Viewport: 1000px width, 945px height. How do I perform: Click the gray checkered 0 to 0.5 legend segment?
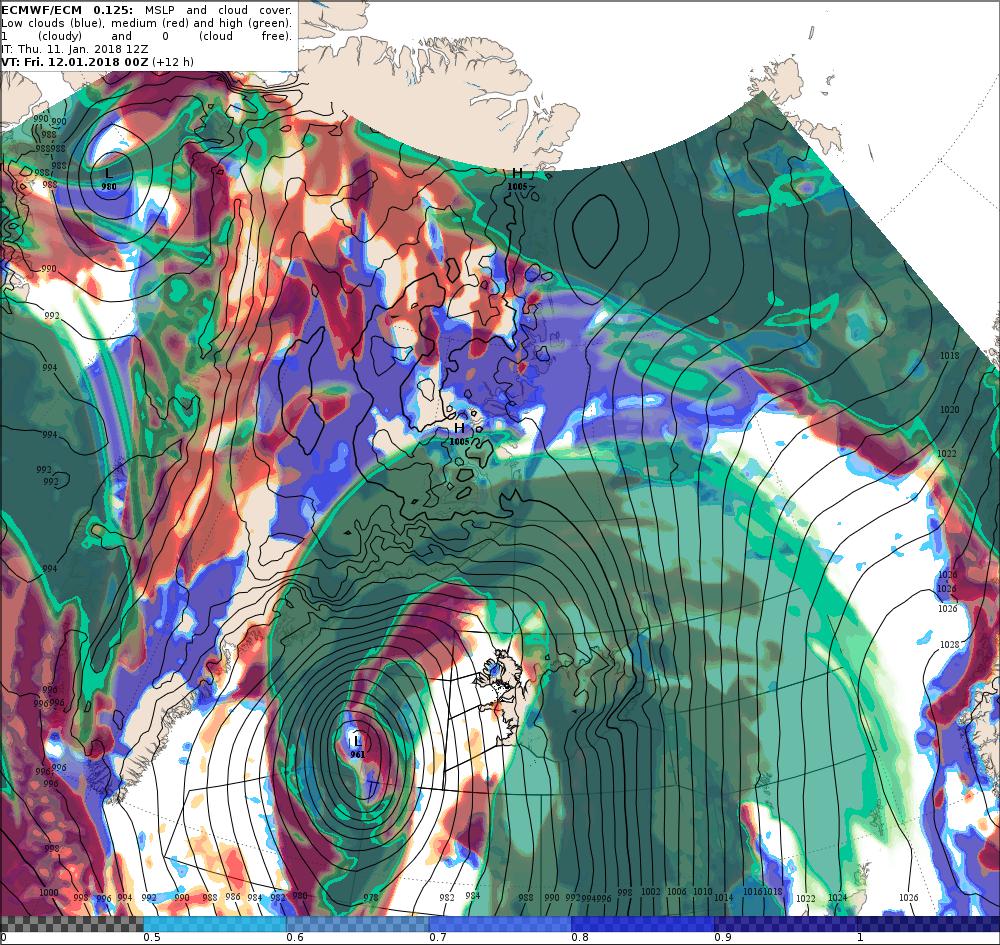tap(72, 925)
